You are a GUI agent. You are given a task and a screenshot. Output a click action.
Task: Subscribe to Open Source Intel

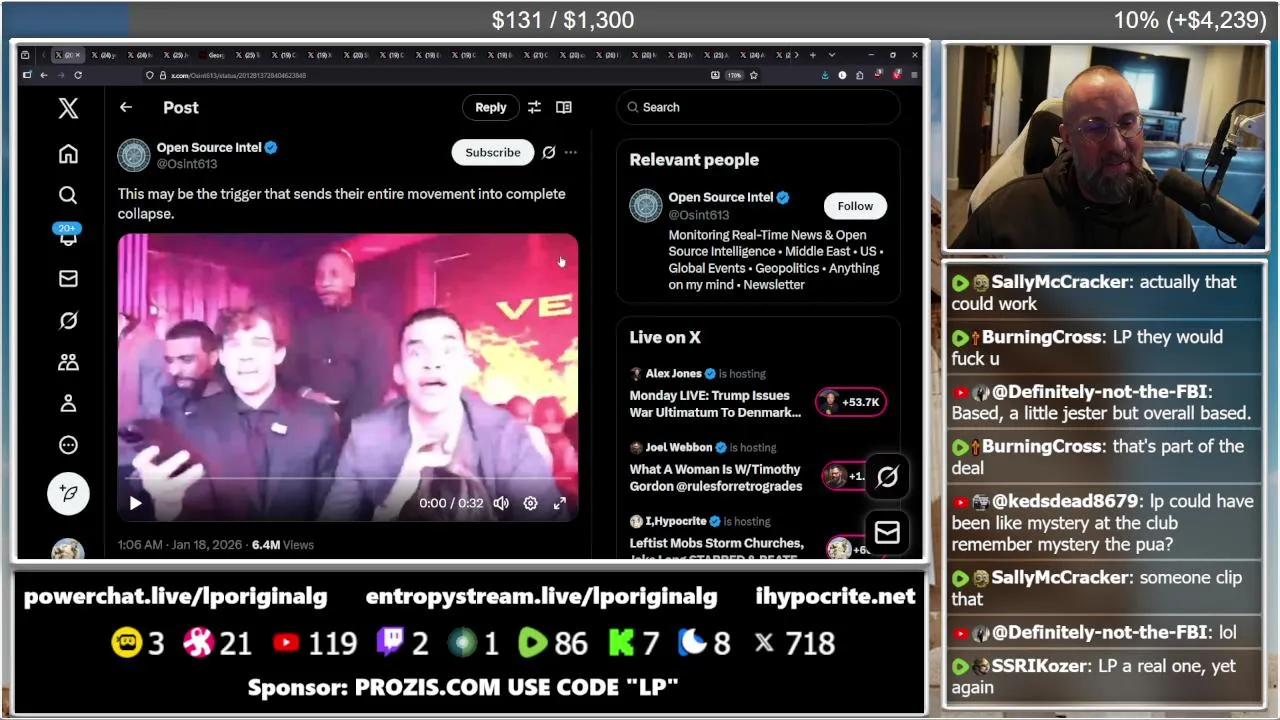(x=492, y=152)
